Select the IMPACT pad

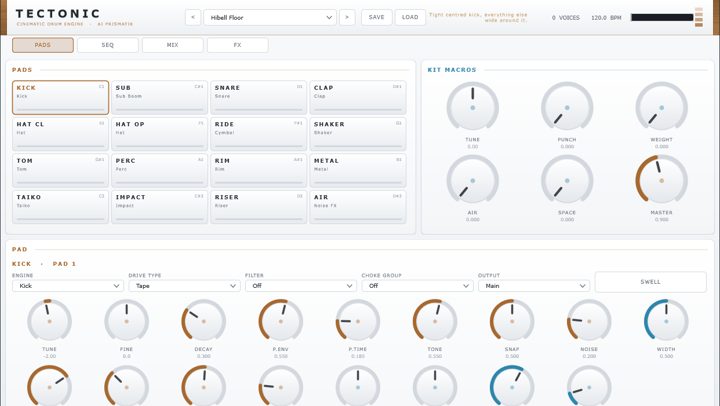tap(159, 207)
